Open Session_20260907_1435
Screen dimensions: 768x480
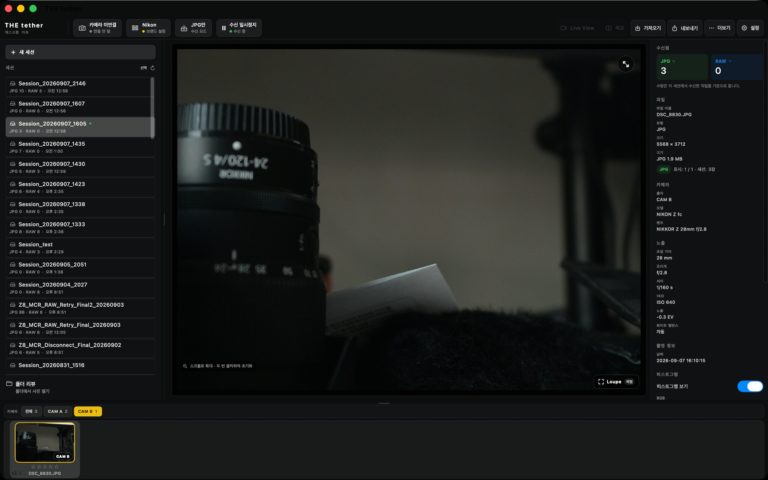pyautogui.click(x=78, y=147)
